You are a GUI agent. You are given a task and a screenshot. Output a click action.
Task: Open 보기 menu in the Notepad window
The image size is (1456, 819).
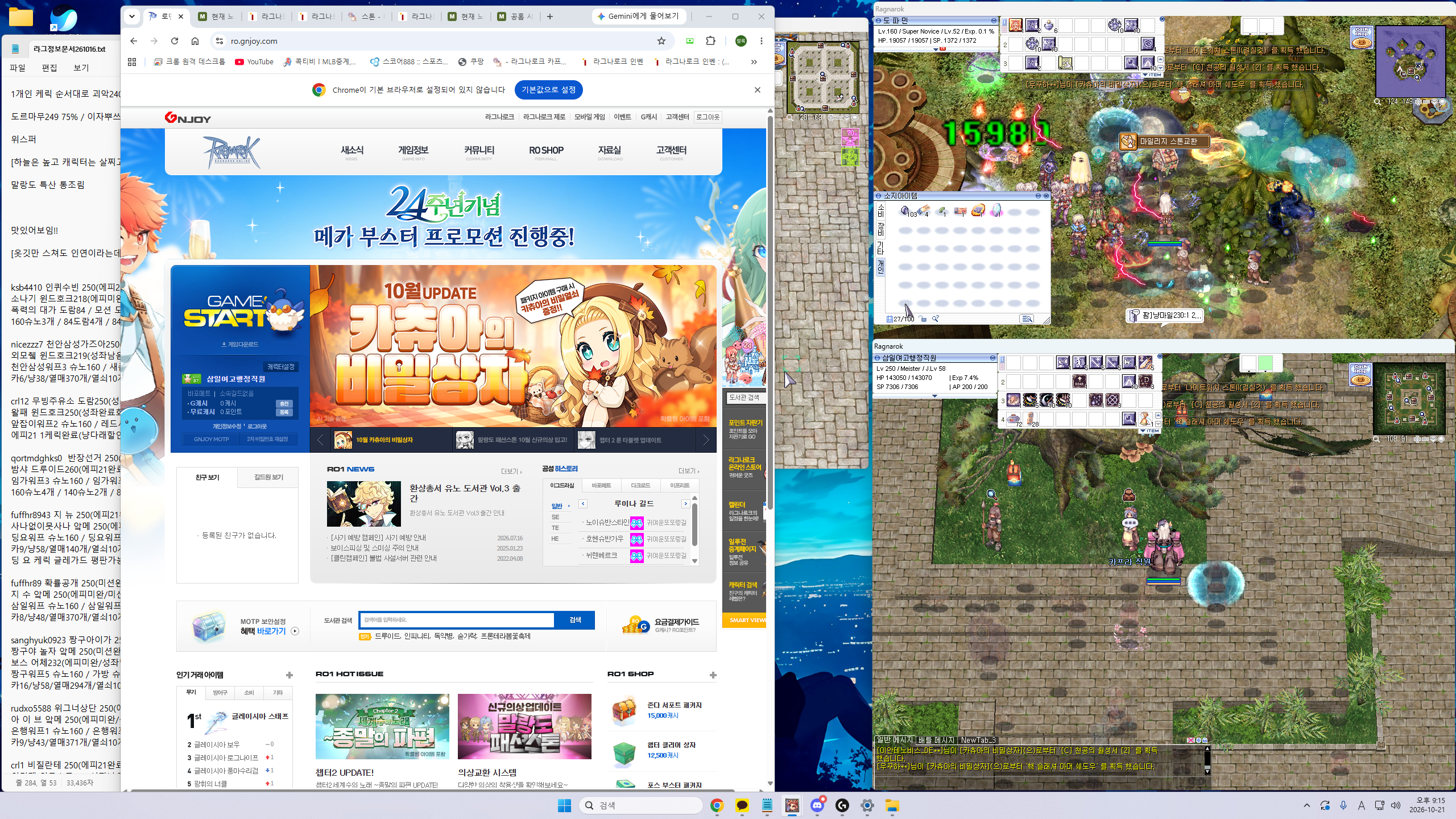point(81,68)
